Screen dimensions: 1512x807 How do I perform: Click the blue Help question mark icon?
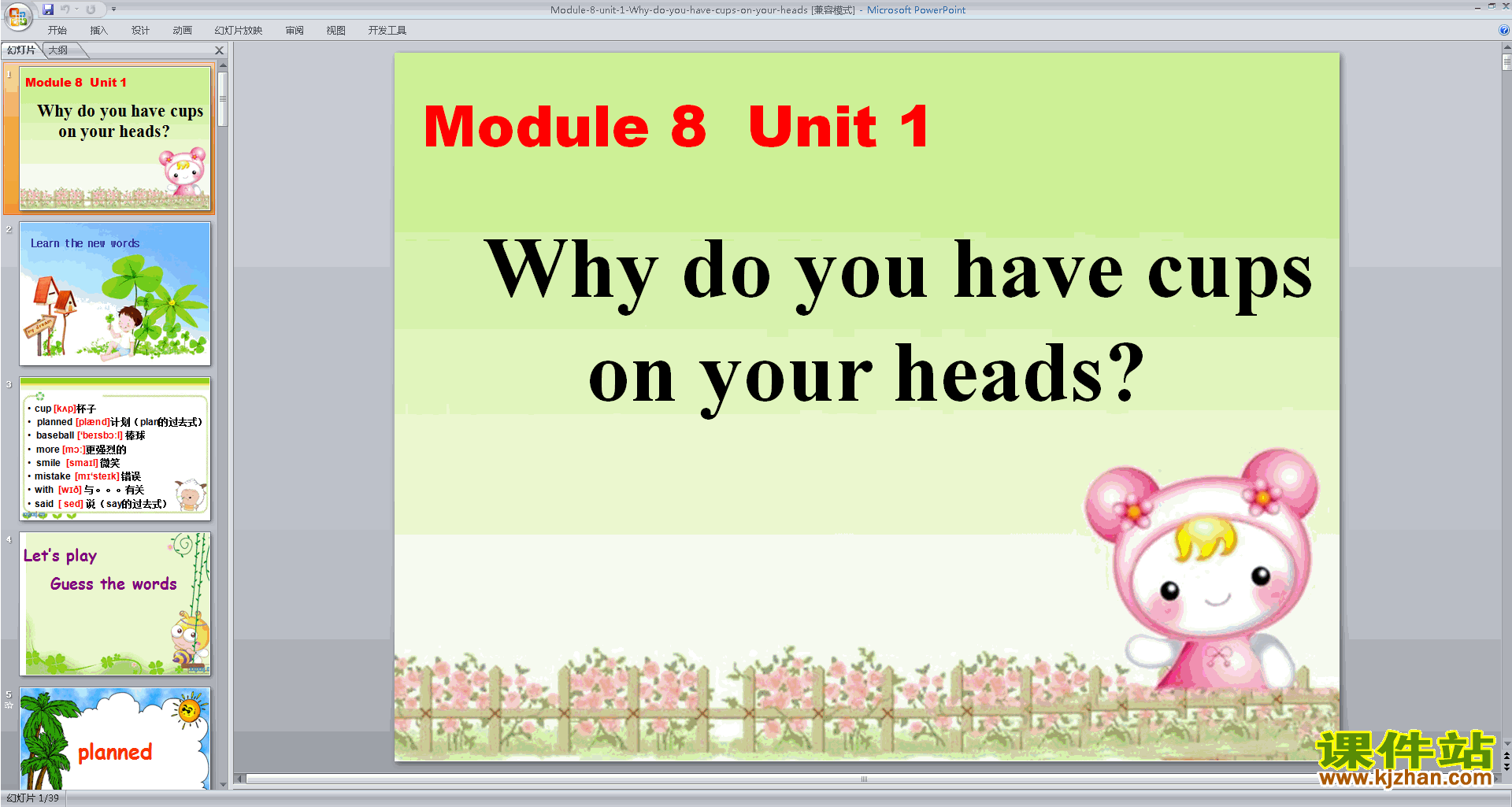(1504, 31)
